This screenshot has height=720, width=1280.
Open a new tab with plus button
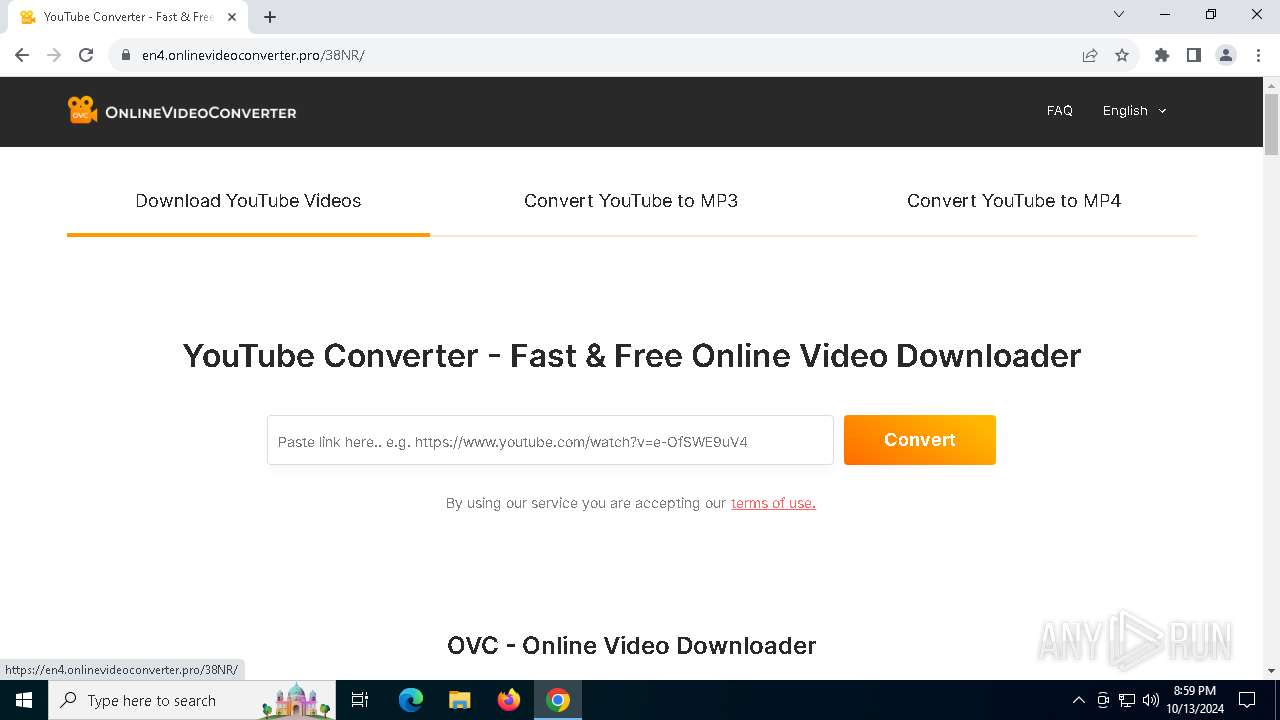270,17
